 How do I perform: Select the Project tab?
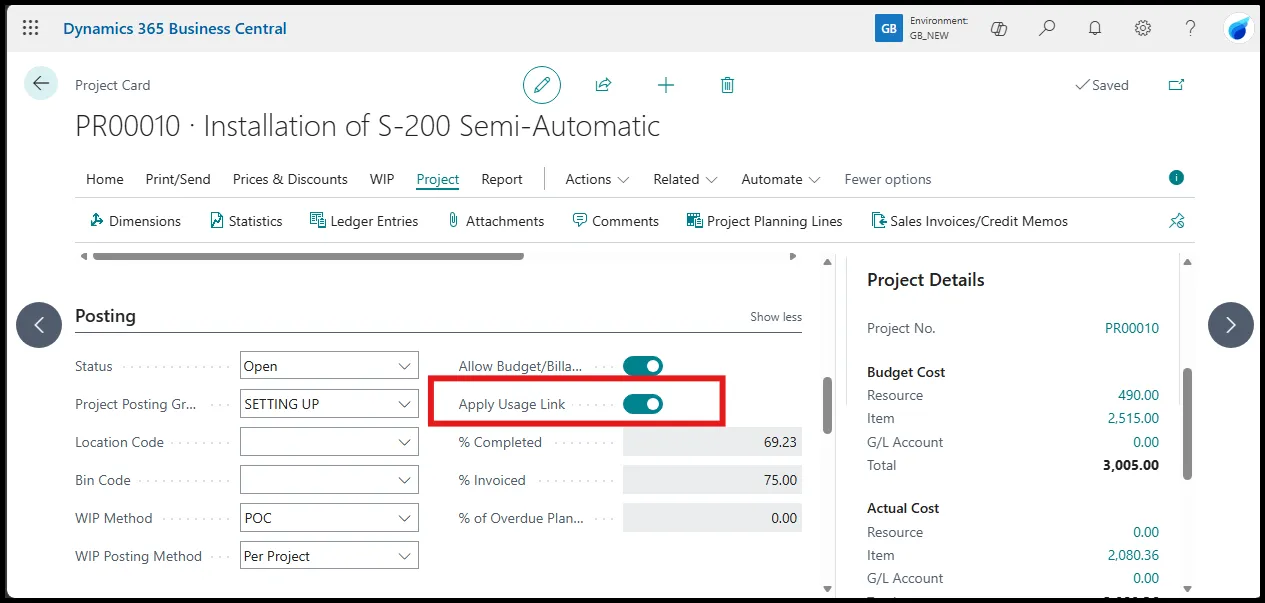[x=438, y=179]
